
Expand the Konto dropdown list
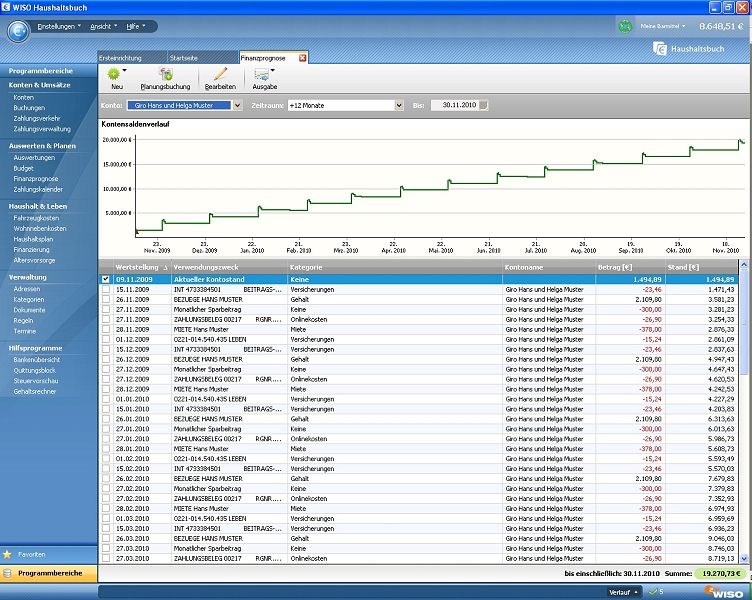(237, 105)
